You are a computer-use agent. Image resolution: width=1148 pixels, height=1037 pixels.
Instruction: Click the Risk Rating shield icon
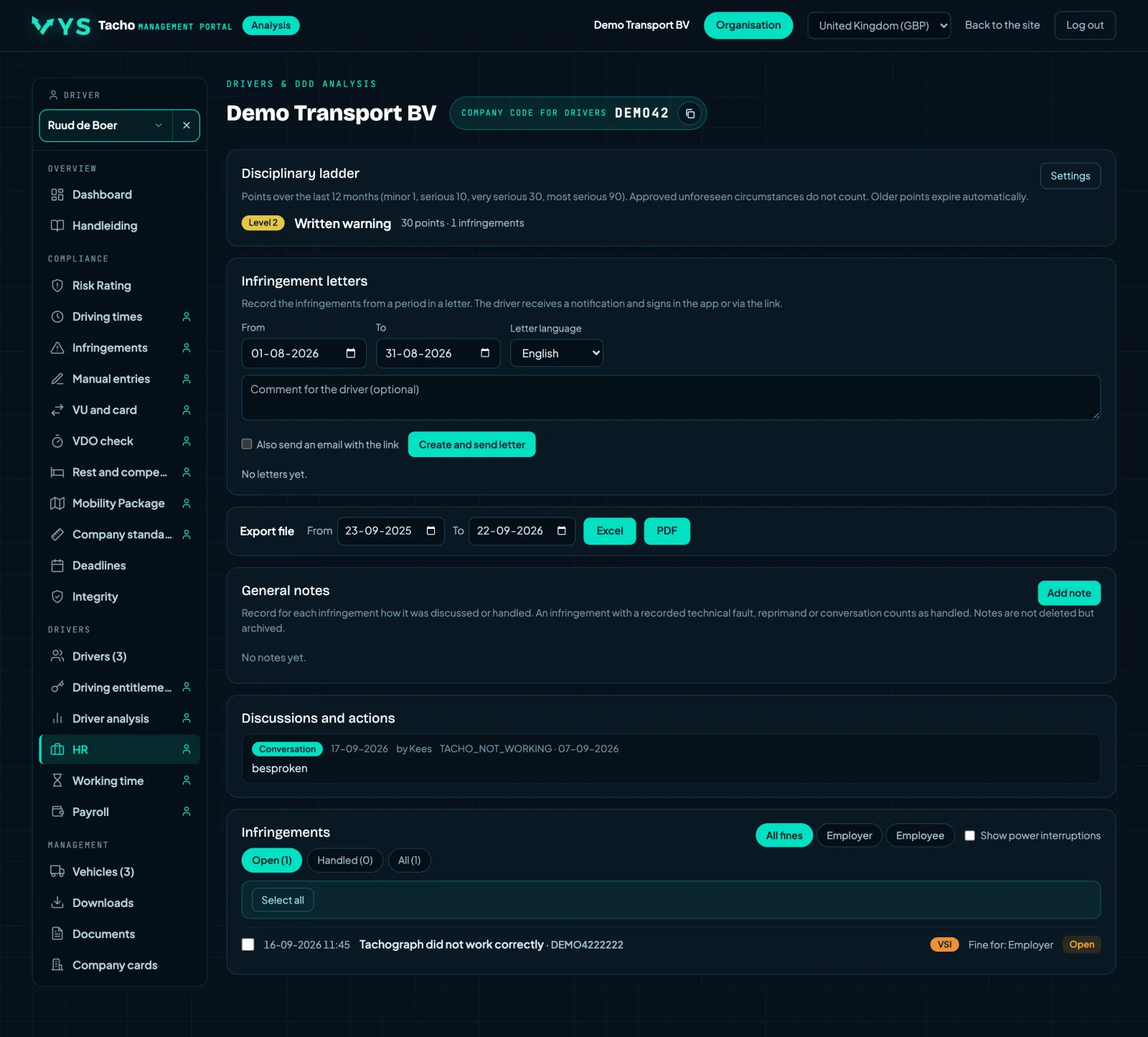(57, 286)
